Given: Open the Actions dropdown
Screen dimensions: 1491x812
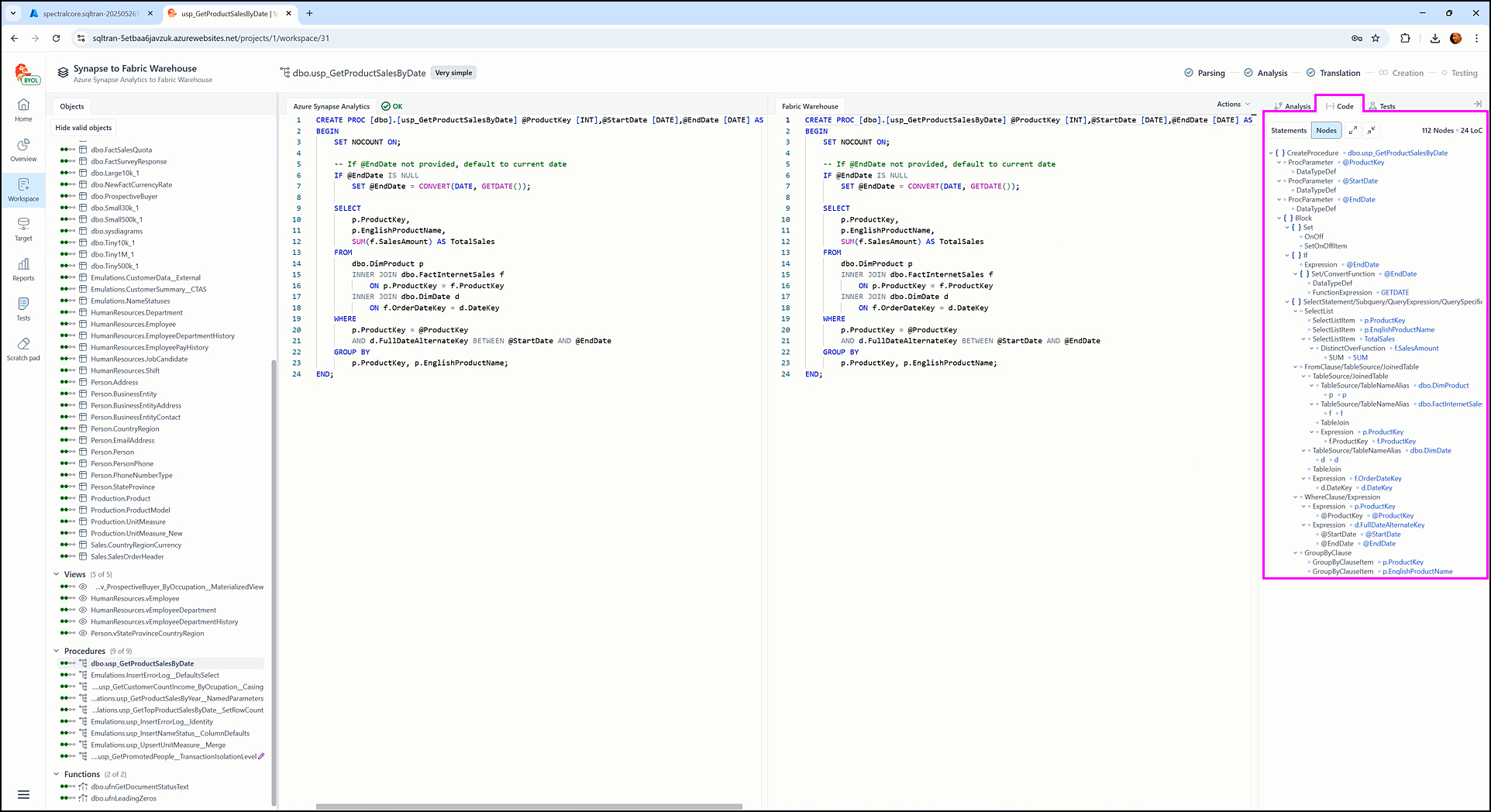Looking at the screenshot, I should 1233,104.
